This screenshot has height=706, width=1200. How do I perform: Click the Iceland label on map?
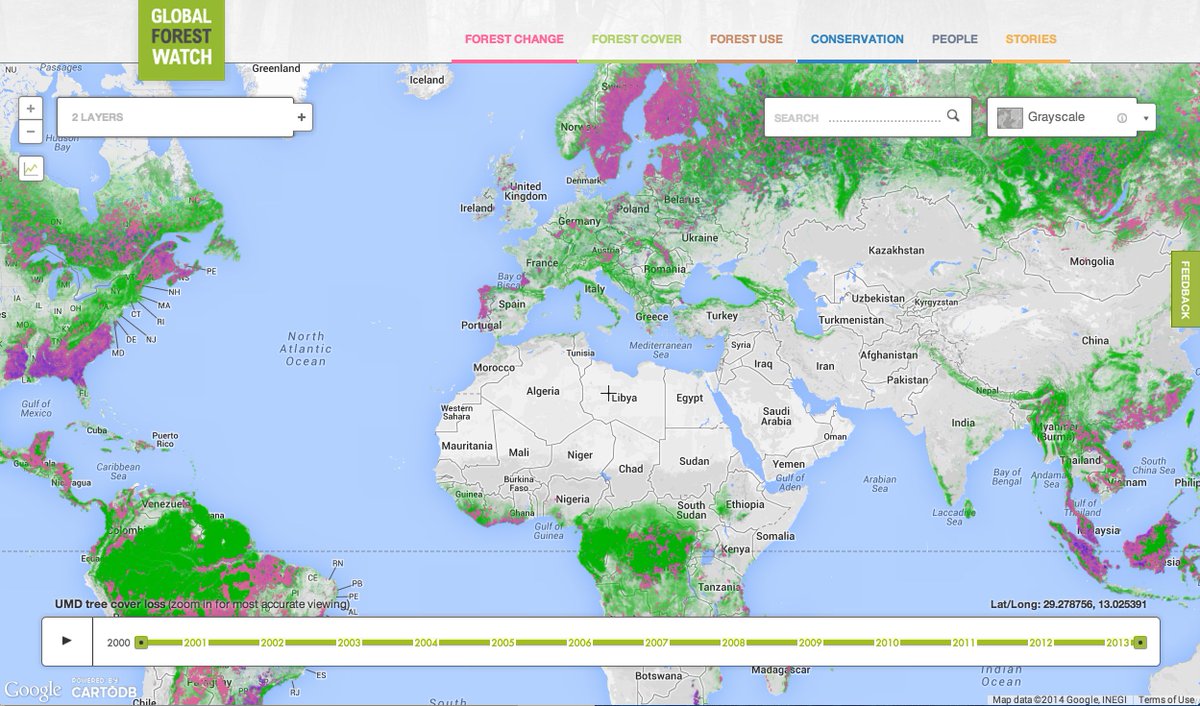[427, 80]
